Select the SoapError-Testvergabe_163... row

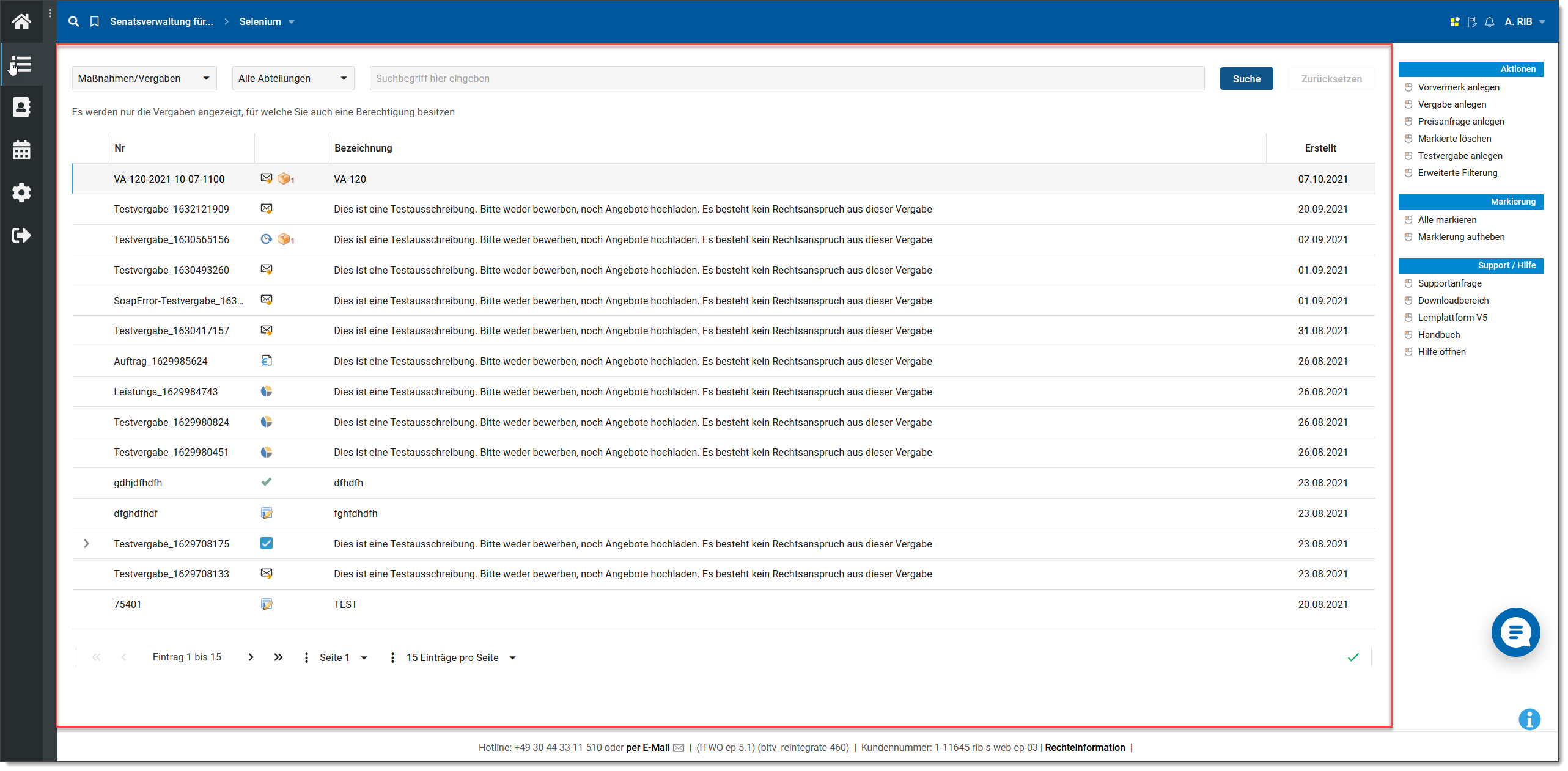point(723,301)
